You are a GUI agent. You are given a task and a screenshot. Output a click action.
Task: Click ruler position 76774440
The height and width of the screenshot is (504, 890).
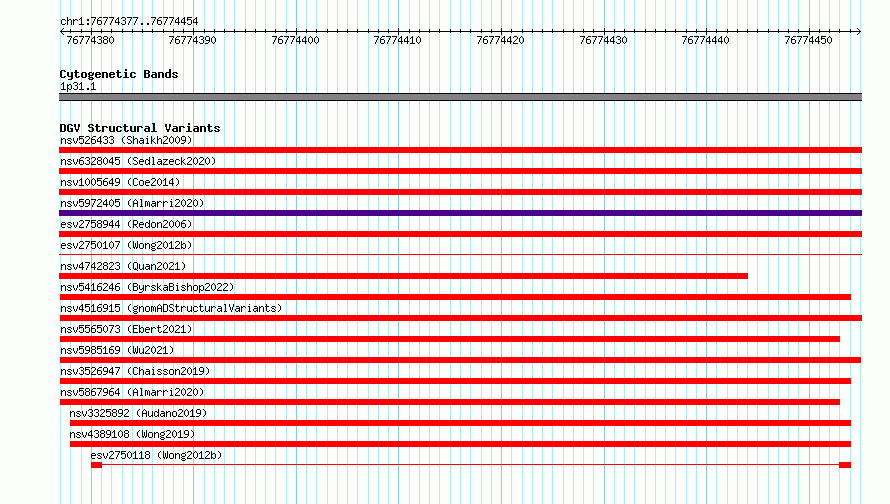pos(705,40)
